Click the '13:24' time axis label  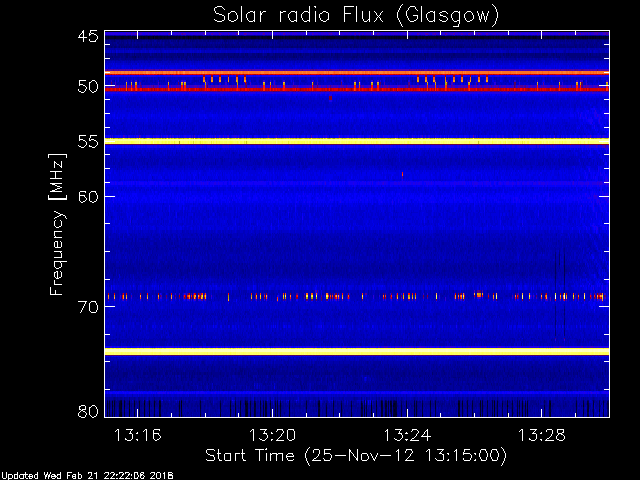coord(407,435)
